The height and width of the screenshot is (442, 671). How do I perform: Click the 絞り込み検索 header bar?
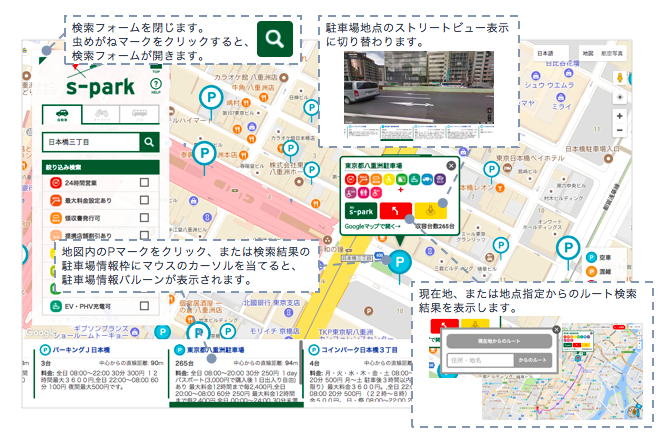tap(101, 167)
